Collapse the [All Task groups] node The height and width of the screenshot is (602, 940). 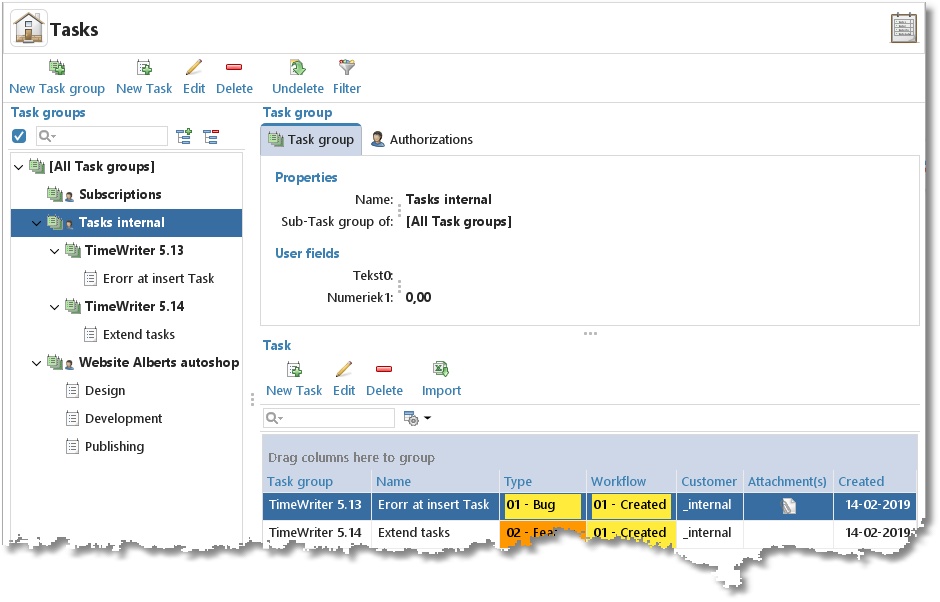19,167
